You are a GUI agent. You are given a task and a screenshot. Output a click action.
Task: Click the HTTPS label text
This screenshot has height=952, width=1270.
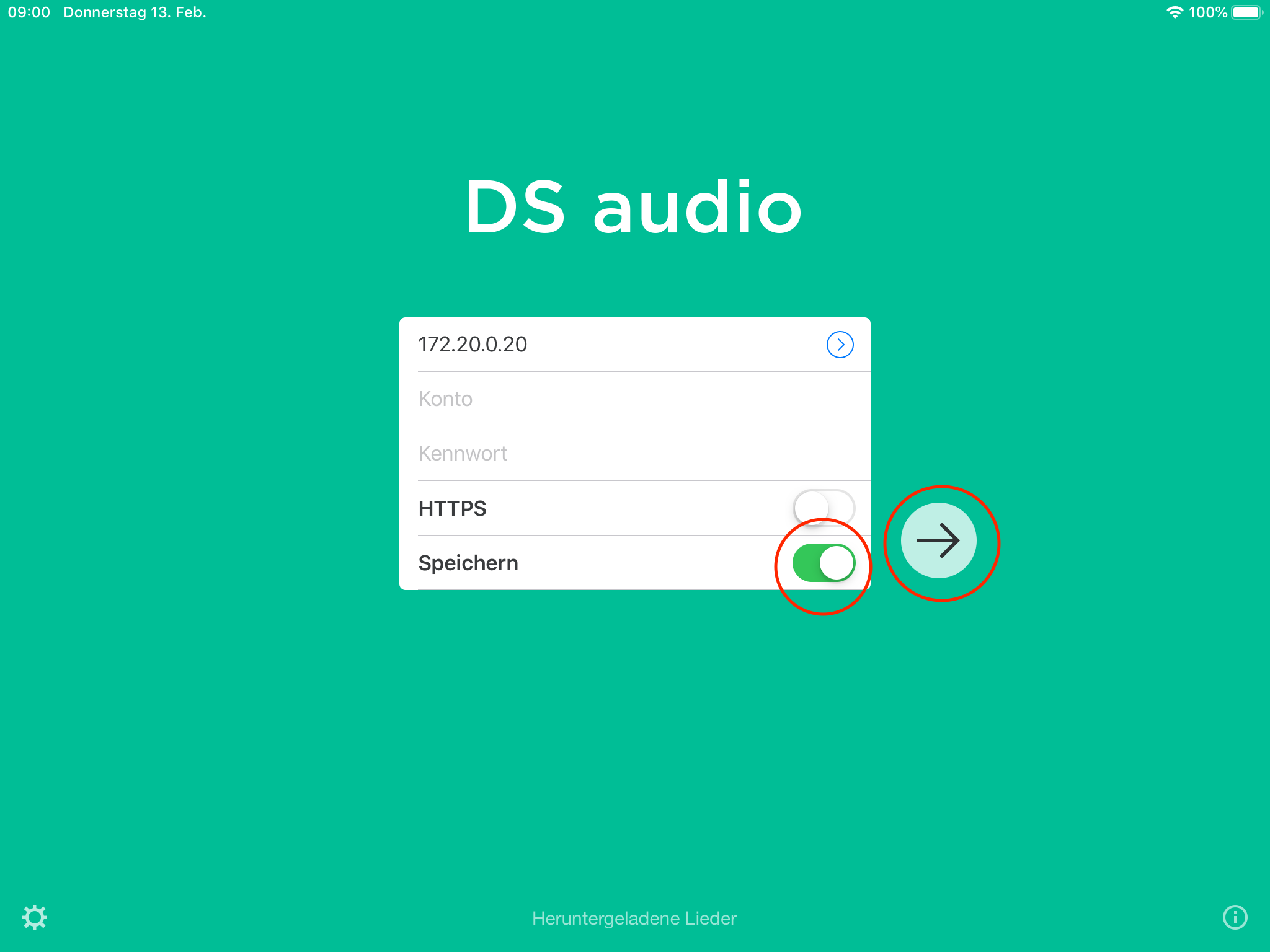click(452, 508)
